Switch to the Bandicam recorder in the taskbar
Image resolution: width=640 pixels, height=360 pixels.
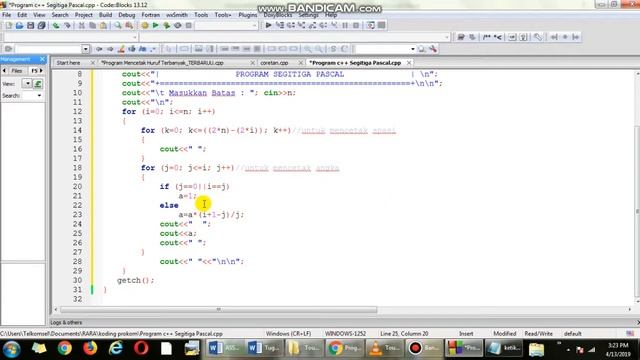tap(424, 348)
